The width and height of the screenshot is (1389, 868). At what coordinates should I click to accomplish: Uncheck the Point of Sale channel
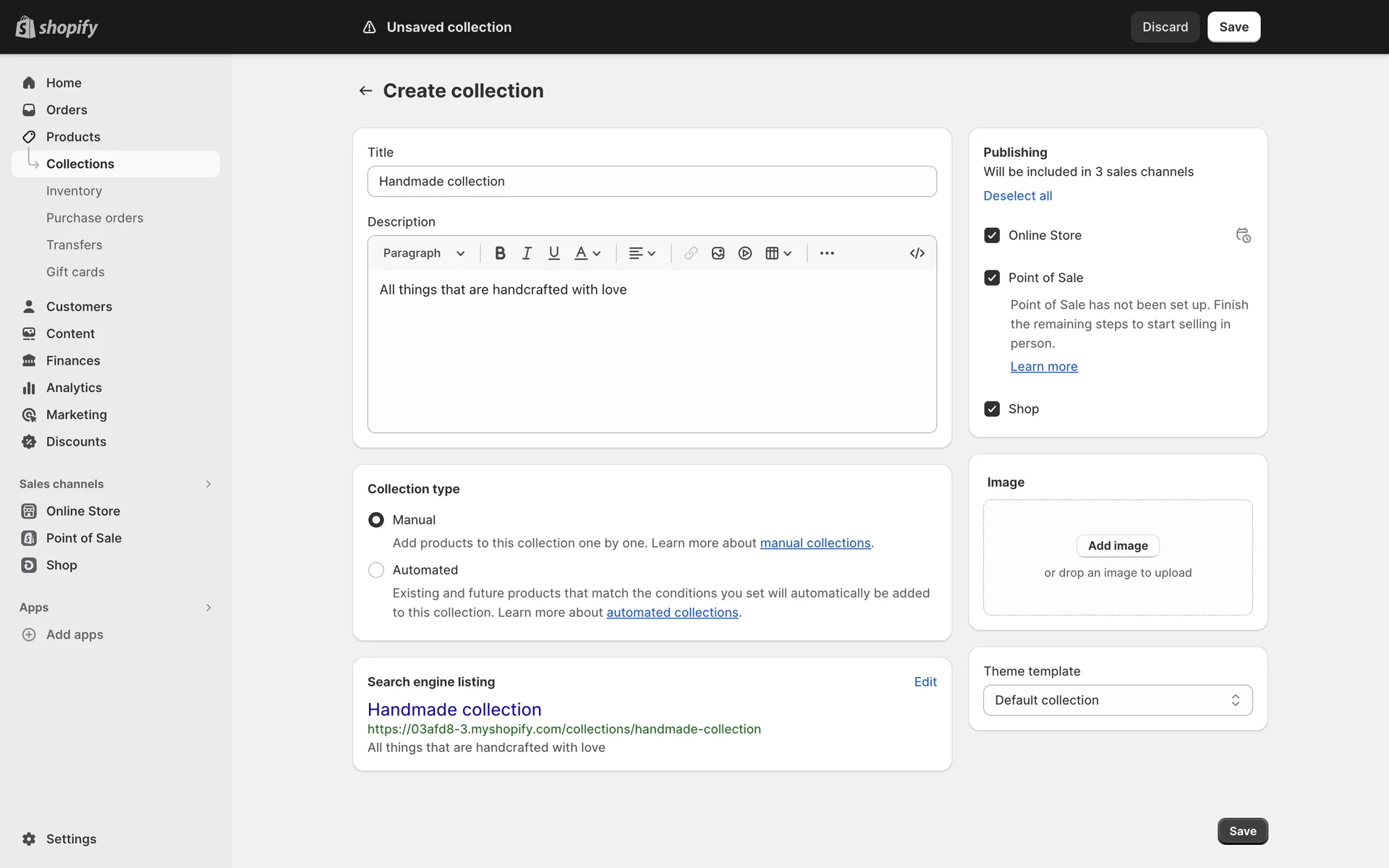[992, 278]
